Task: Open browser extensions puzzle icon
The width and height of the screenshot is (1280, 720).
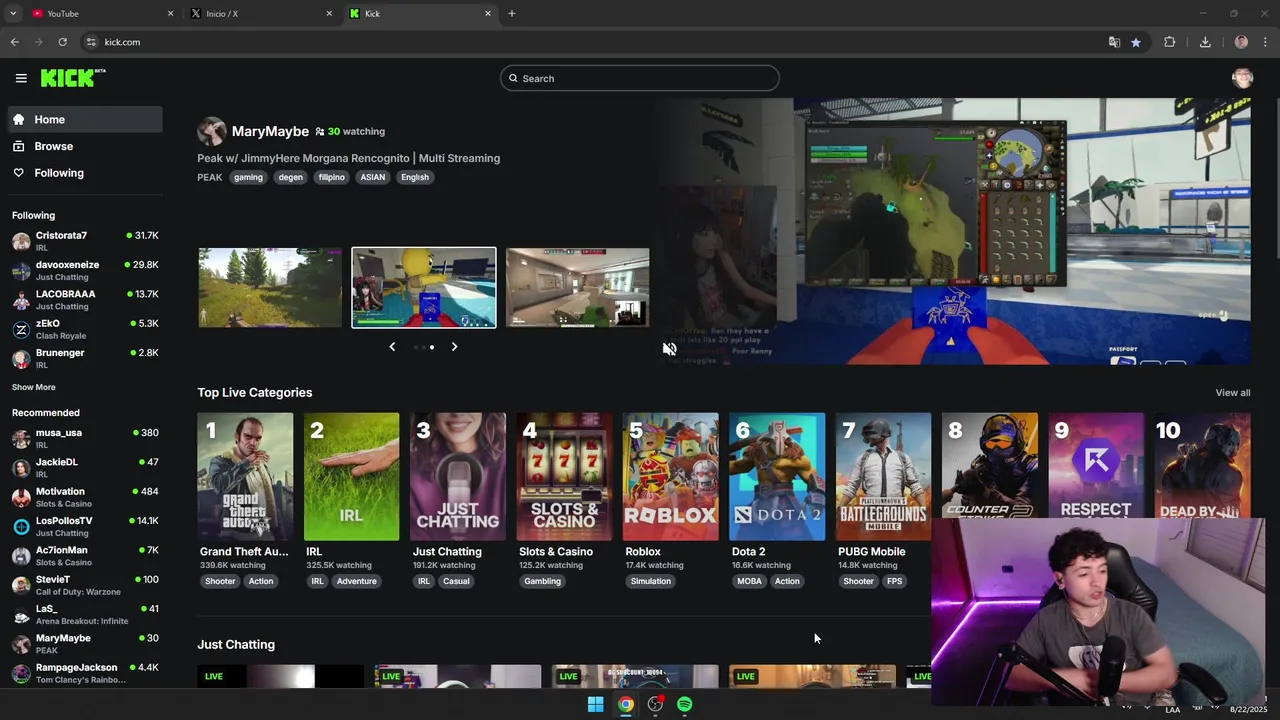Action: point(1169,42)
